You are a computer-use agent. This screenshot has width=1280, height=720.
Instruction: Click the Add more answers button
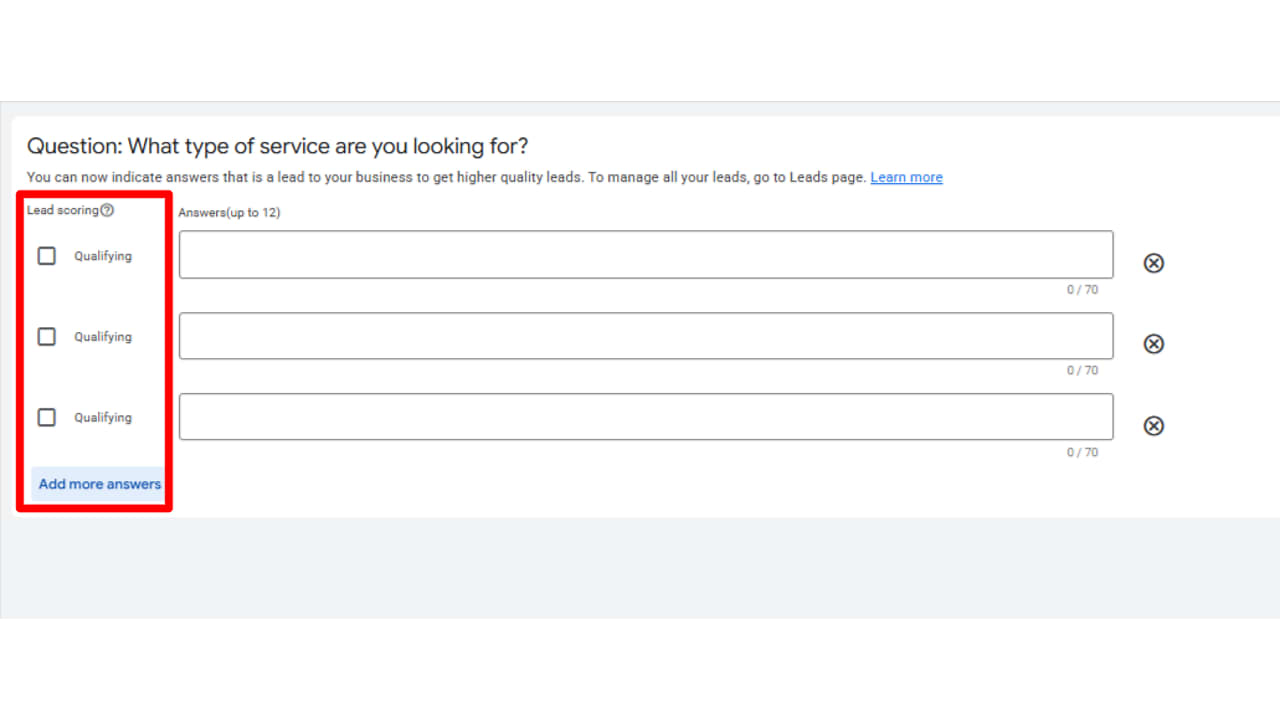pyautogui.click(x=99, y=484)
